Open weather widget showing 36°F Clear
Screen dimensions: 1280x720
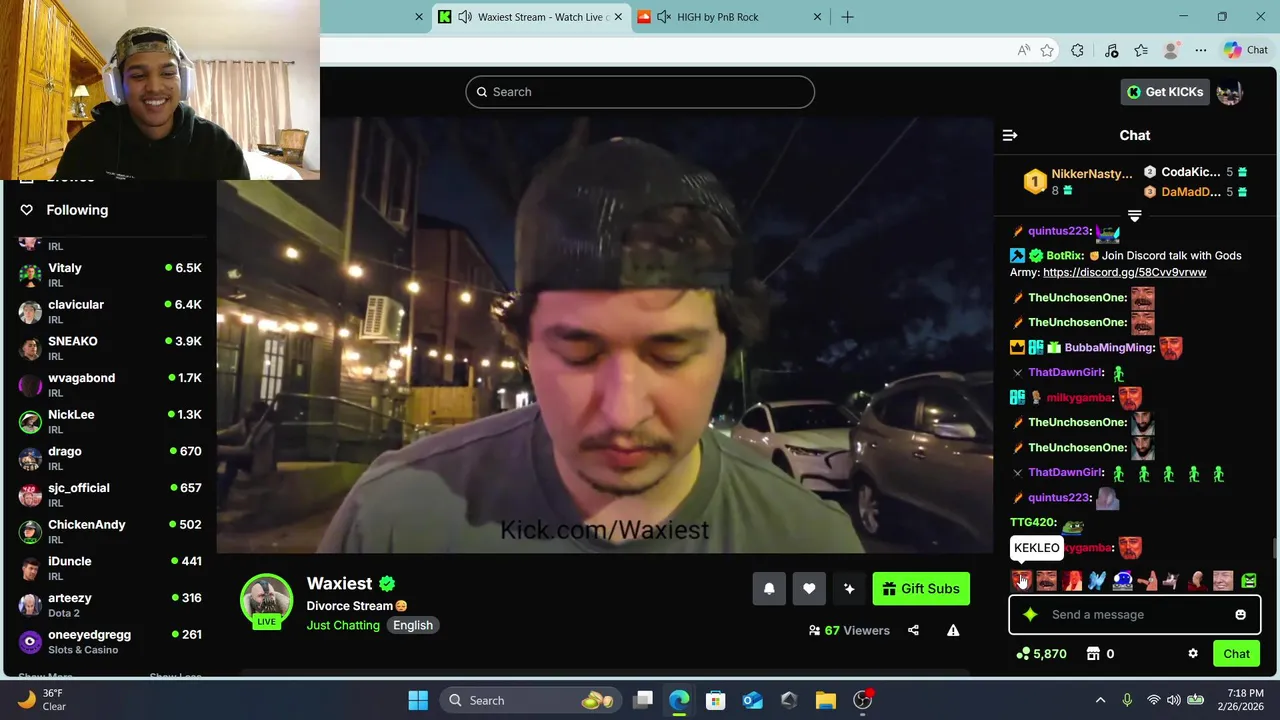42,700
